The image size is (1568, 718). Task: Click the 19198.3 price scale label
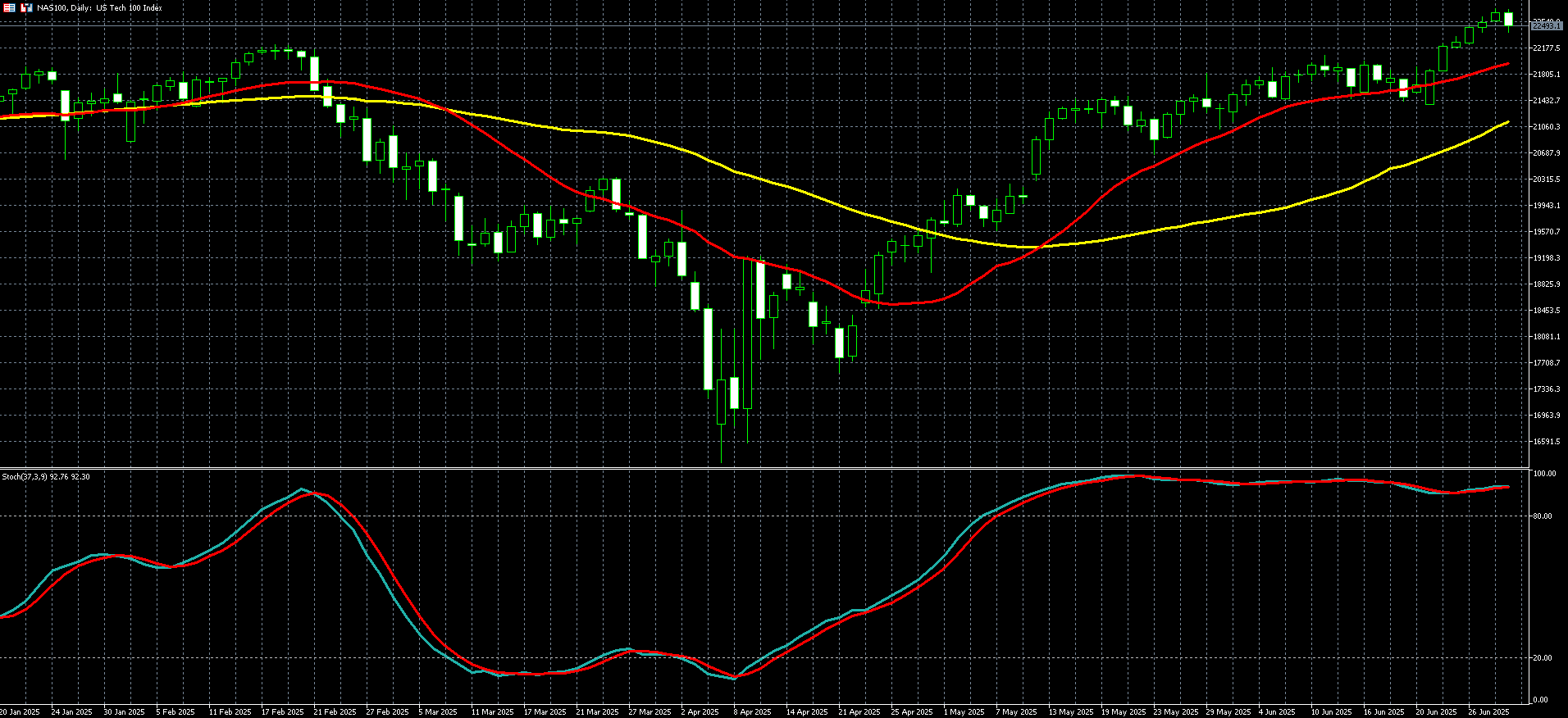1546,258
